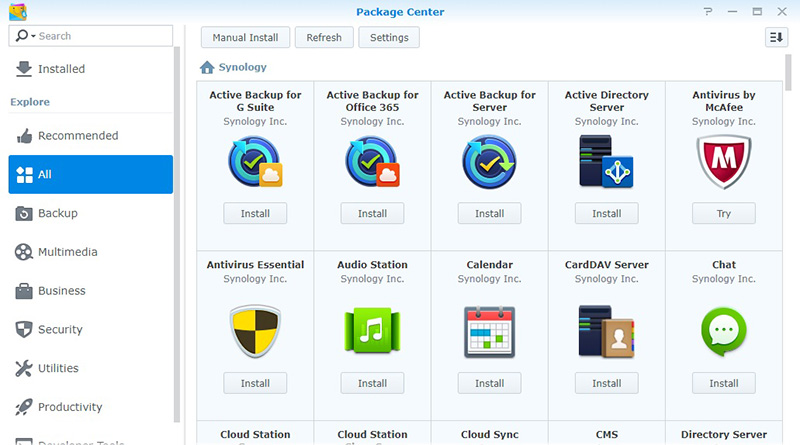Open the Settings button in toolbar
This screenshot has height=445, width=800.
point(389,37)
